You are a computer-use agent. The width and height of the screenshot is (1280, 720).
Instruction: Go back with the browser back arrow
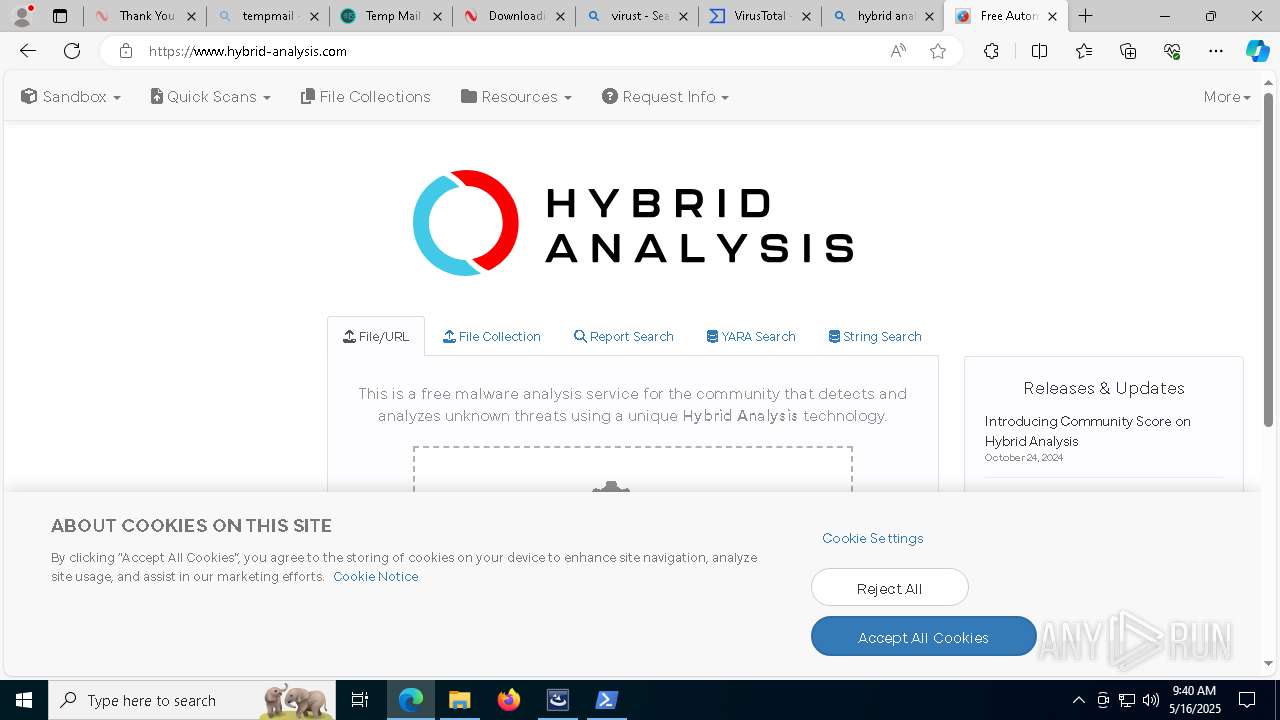[28, 51]
